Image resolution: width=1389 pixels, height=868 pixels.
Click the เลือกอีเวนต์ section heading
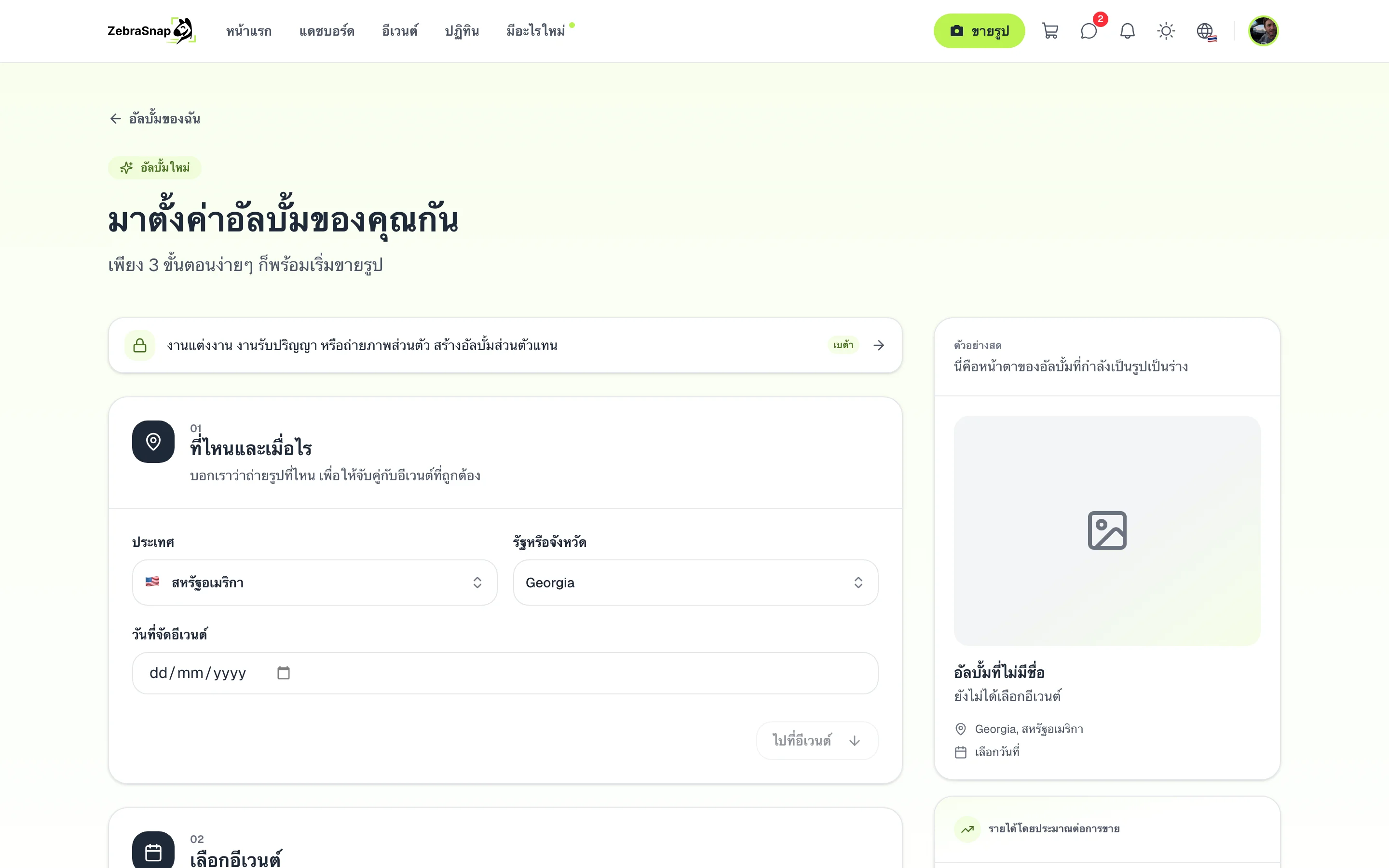(x=236, y=859)
